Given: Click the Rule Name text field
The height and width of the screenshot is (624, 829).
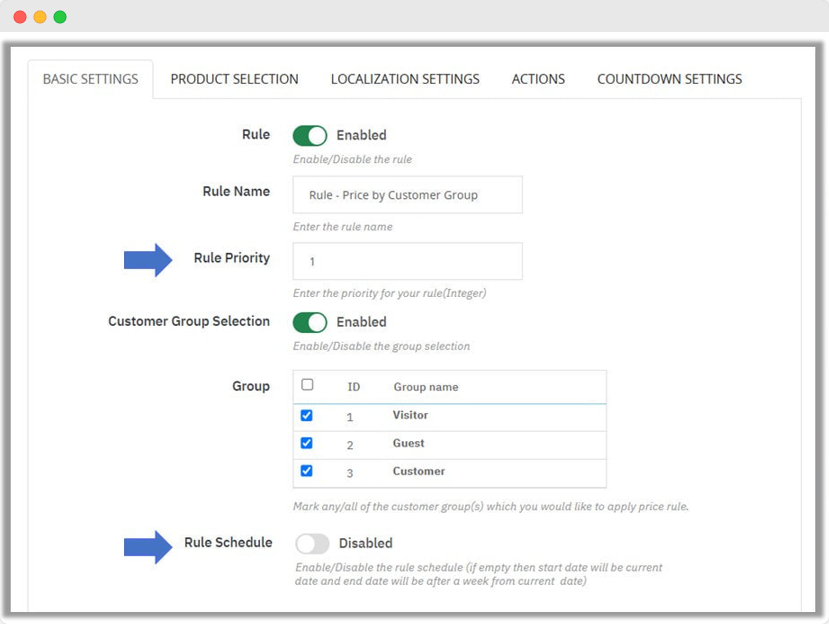Looking at the screenshot, I should 407,195.
